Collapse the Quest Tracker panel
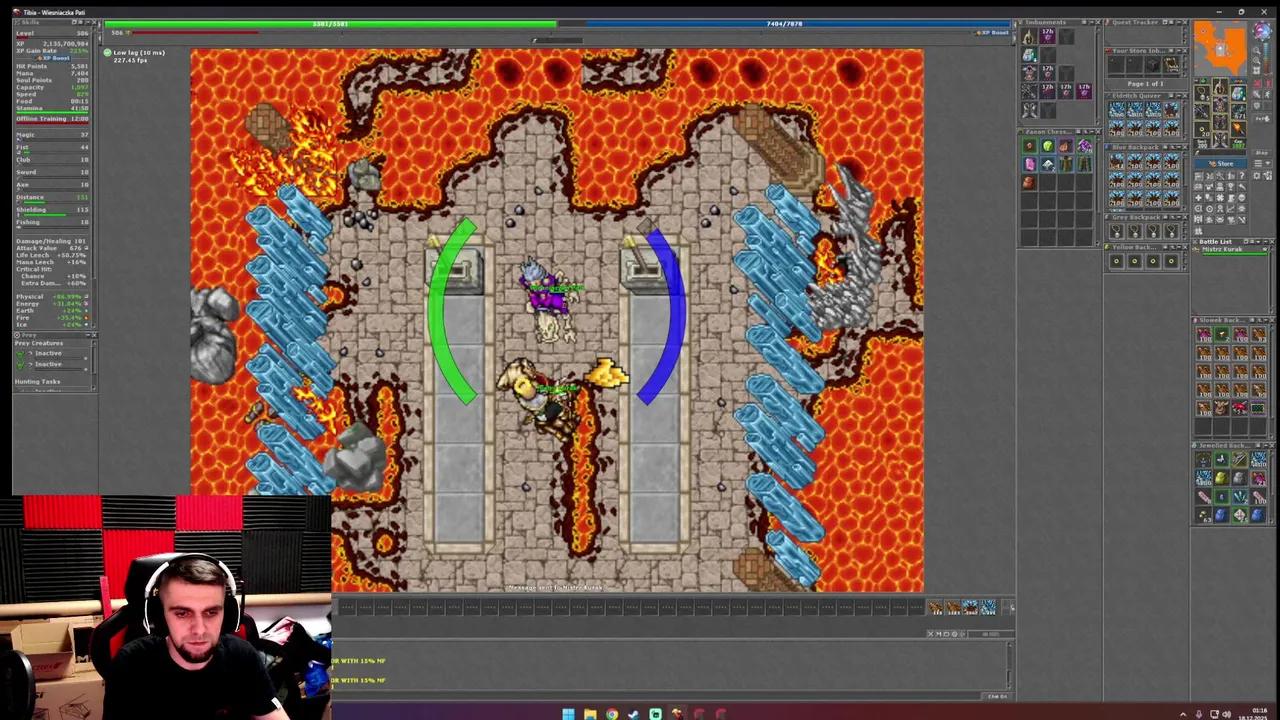Screen dimensions: 1280x720 (x=1178, y=22)
